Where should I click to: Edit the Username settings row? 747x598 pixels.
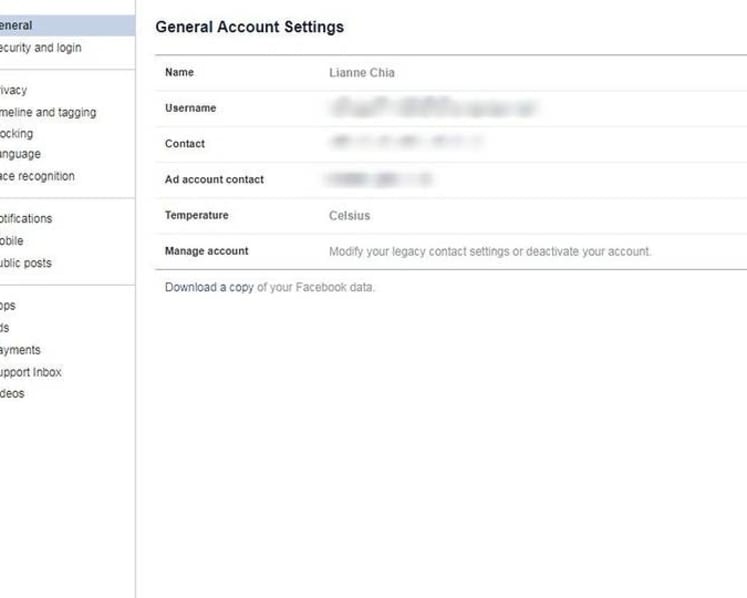pos(451,109)
